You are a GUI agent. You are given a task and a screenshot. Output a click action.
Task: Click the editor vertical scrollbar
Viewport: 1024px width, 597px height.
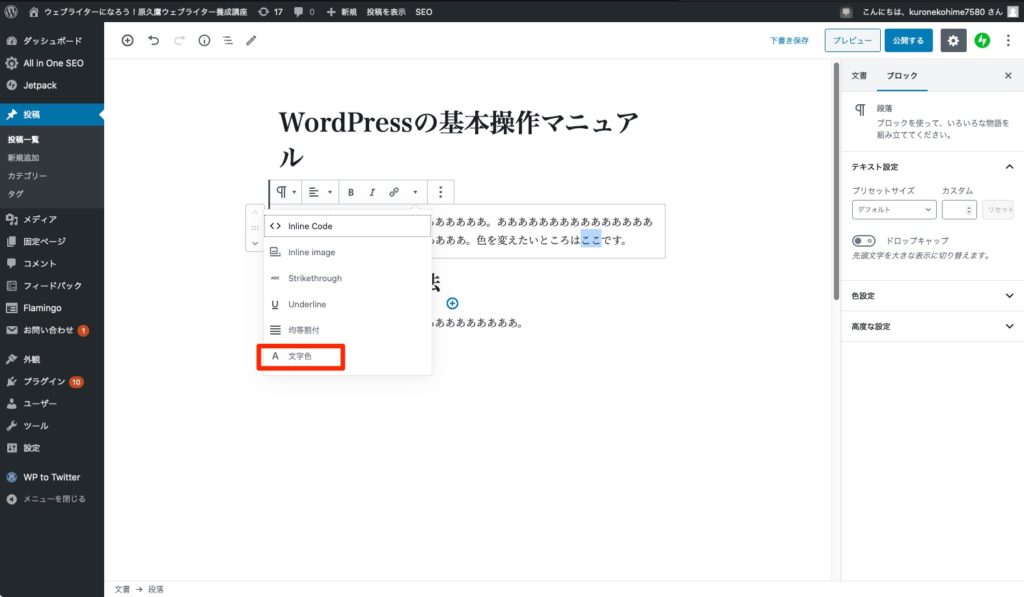836,182
